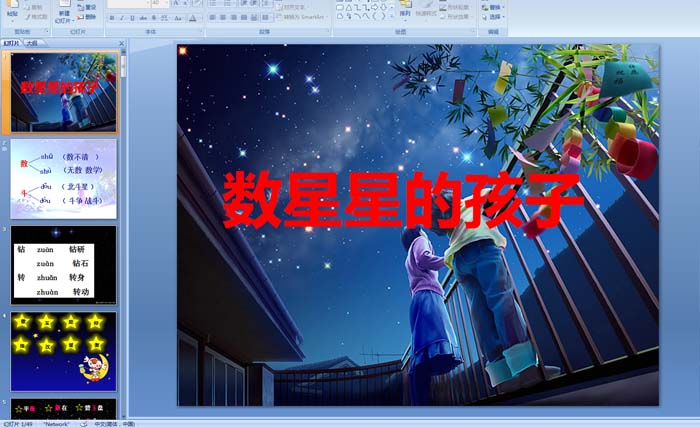
Task: Click language 中文(简体,中国) in status bar
Action: [x=114, y=424]
